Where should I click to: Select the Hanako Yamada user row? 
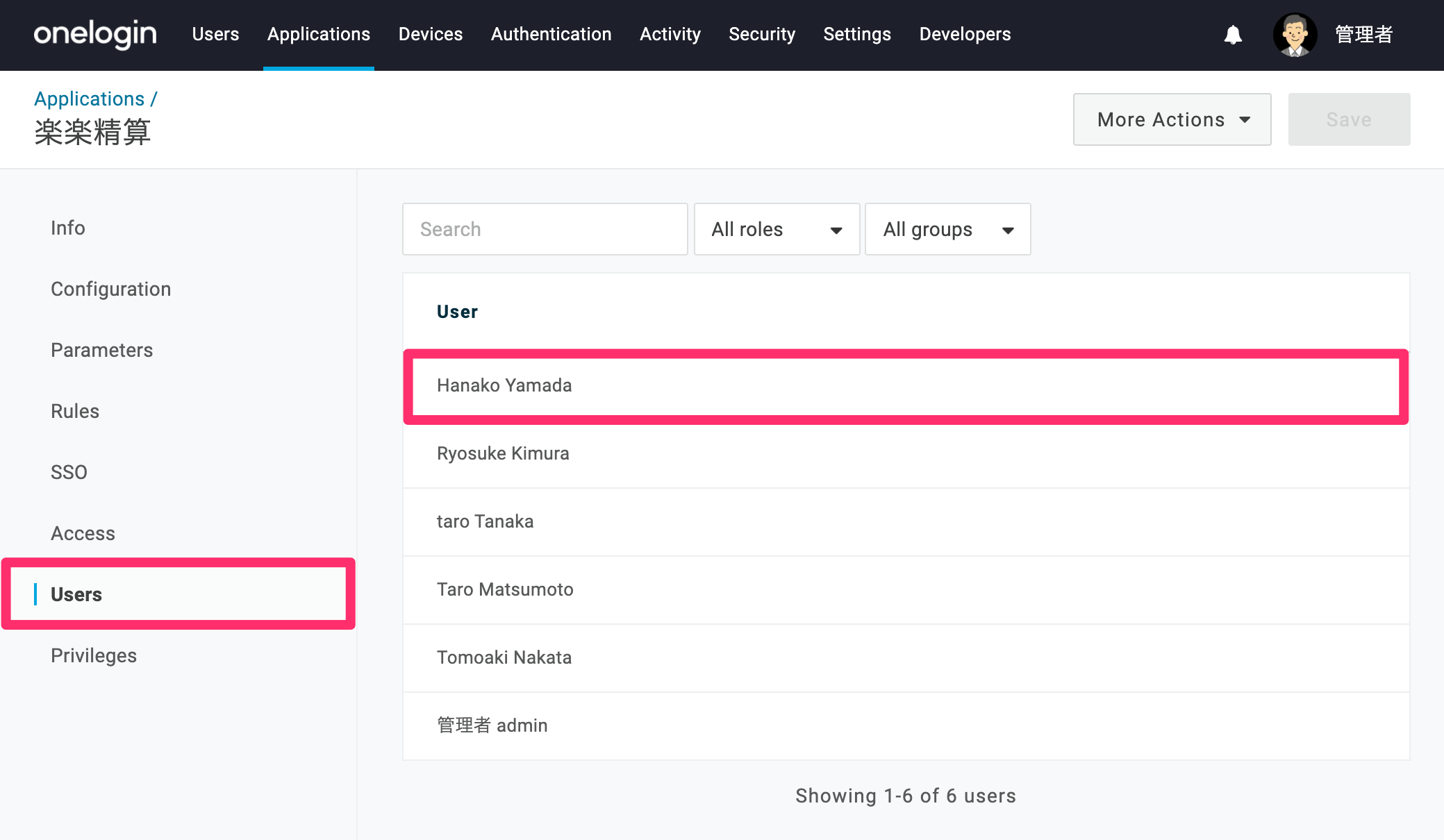(x=906, y=385)
